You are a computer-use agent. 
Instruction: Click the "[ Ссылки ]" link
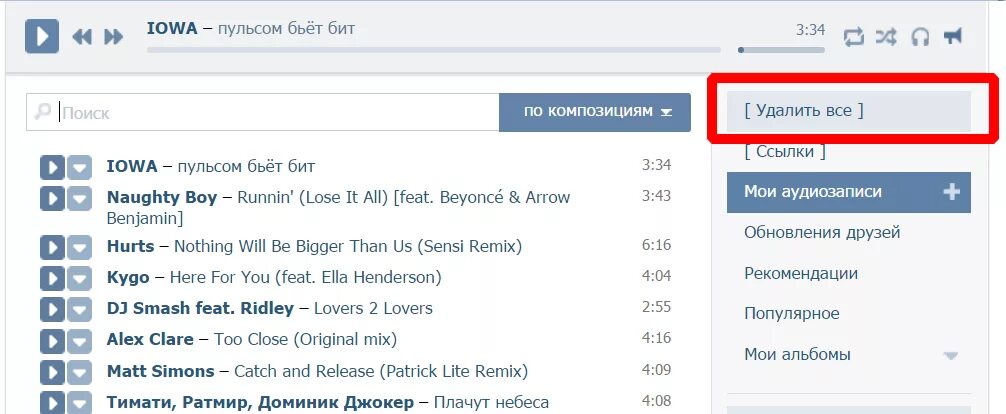coord(785,151)
